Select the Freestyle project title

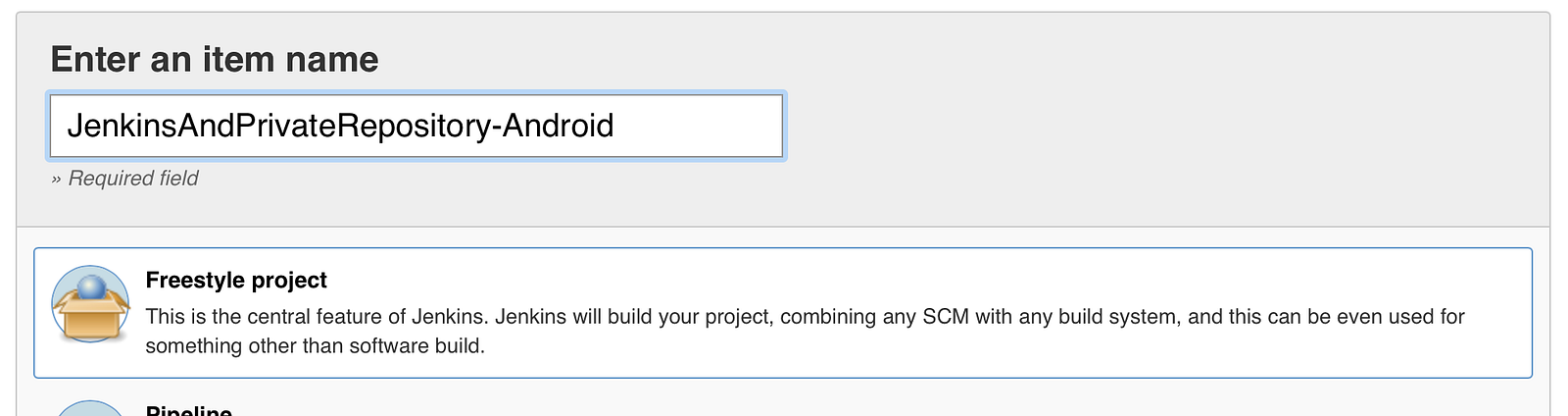(x=236, y=281)
